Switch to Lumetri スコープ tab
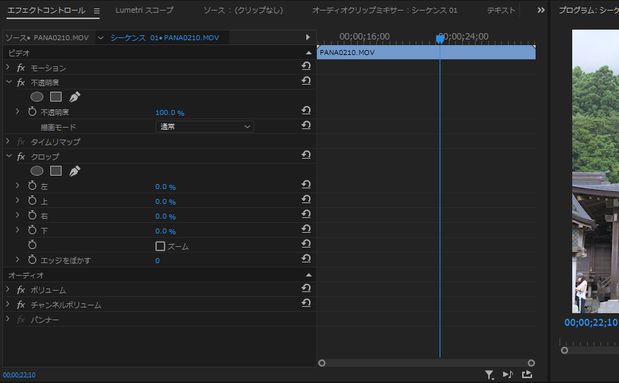 (x=144, y=10)
